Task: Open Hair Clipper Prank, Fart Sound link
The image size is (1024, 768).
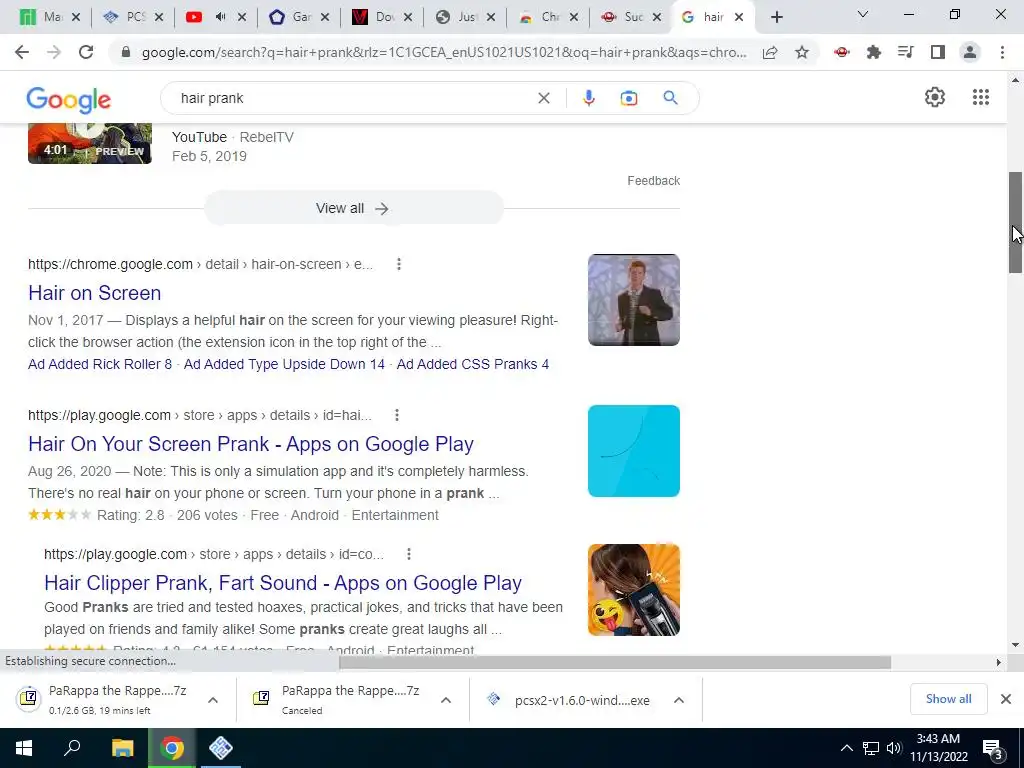Action: click(x=283, y=583)
